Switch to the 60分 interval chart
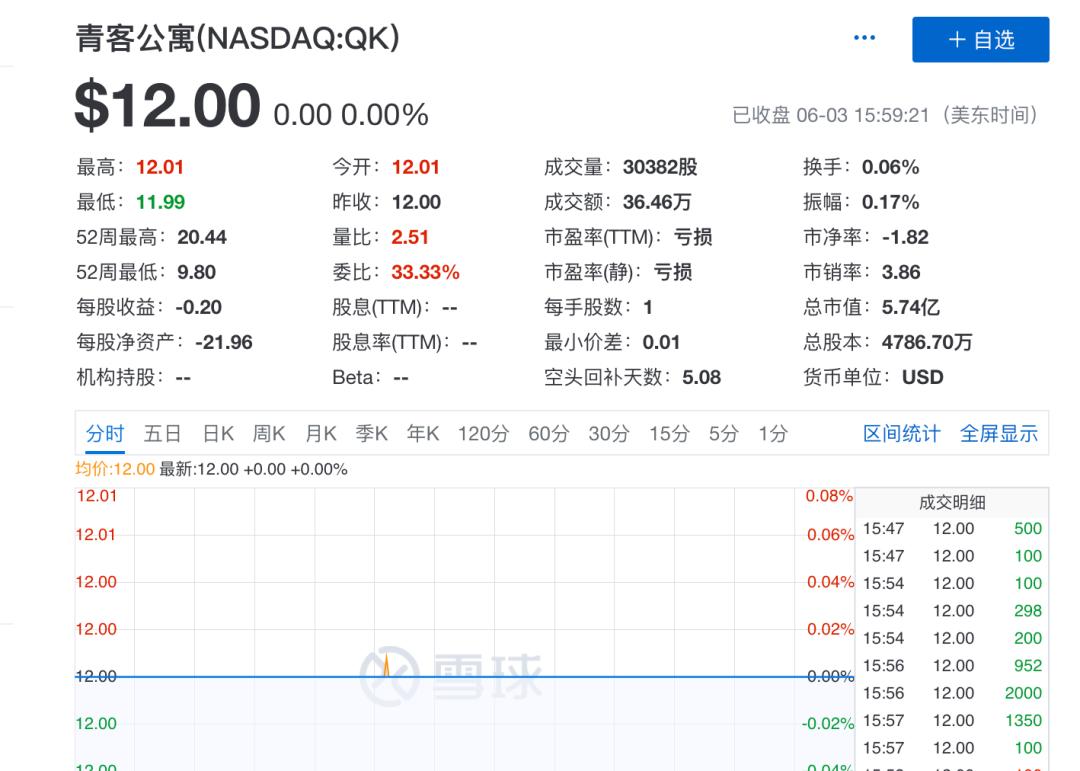The height and width of the screenshot is (771, 1080). click(x=548, y=434)
